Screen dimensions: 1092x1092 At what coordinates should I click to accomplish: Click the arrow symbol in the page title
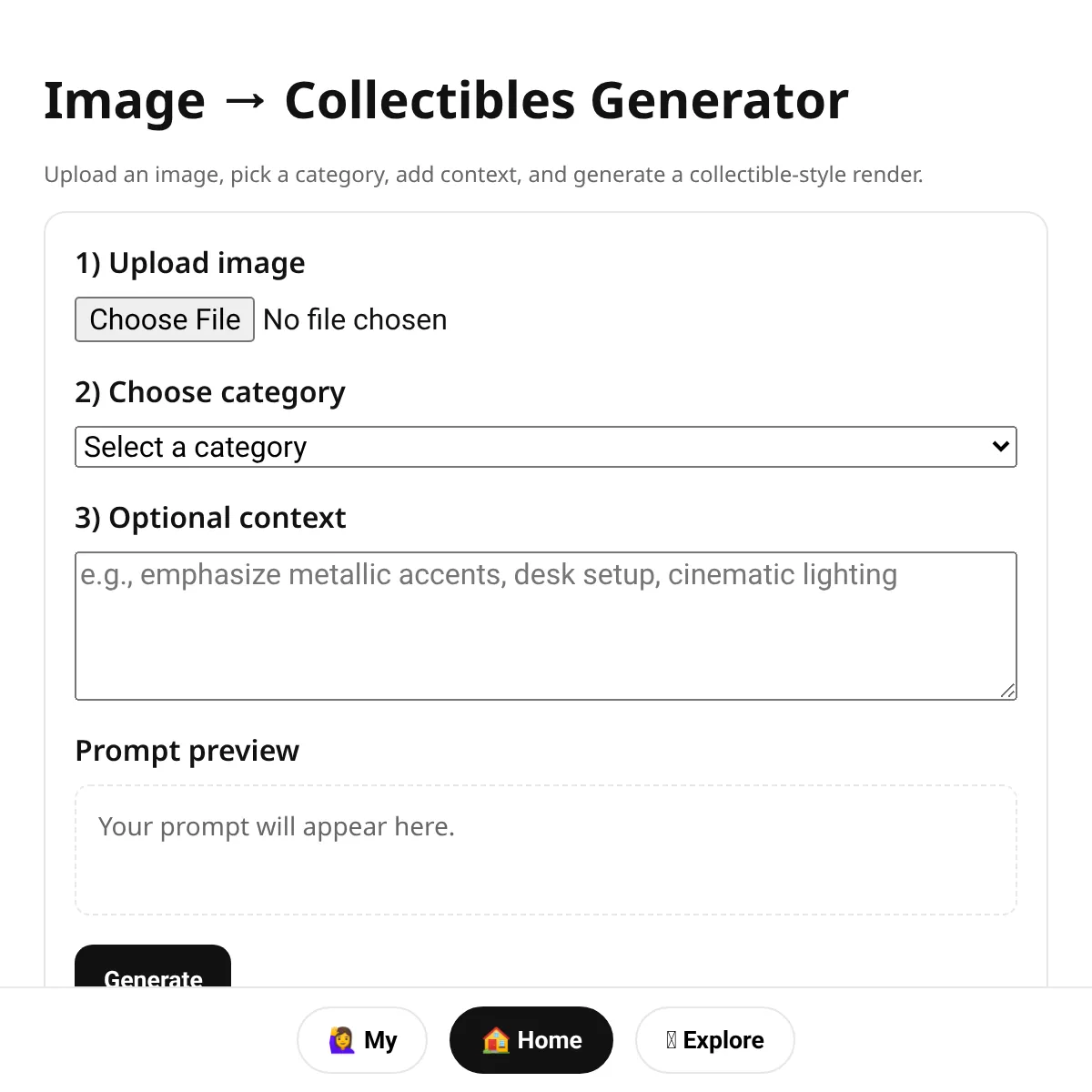point(245,101)
